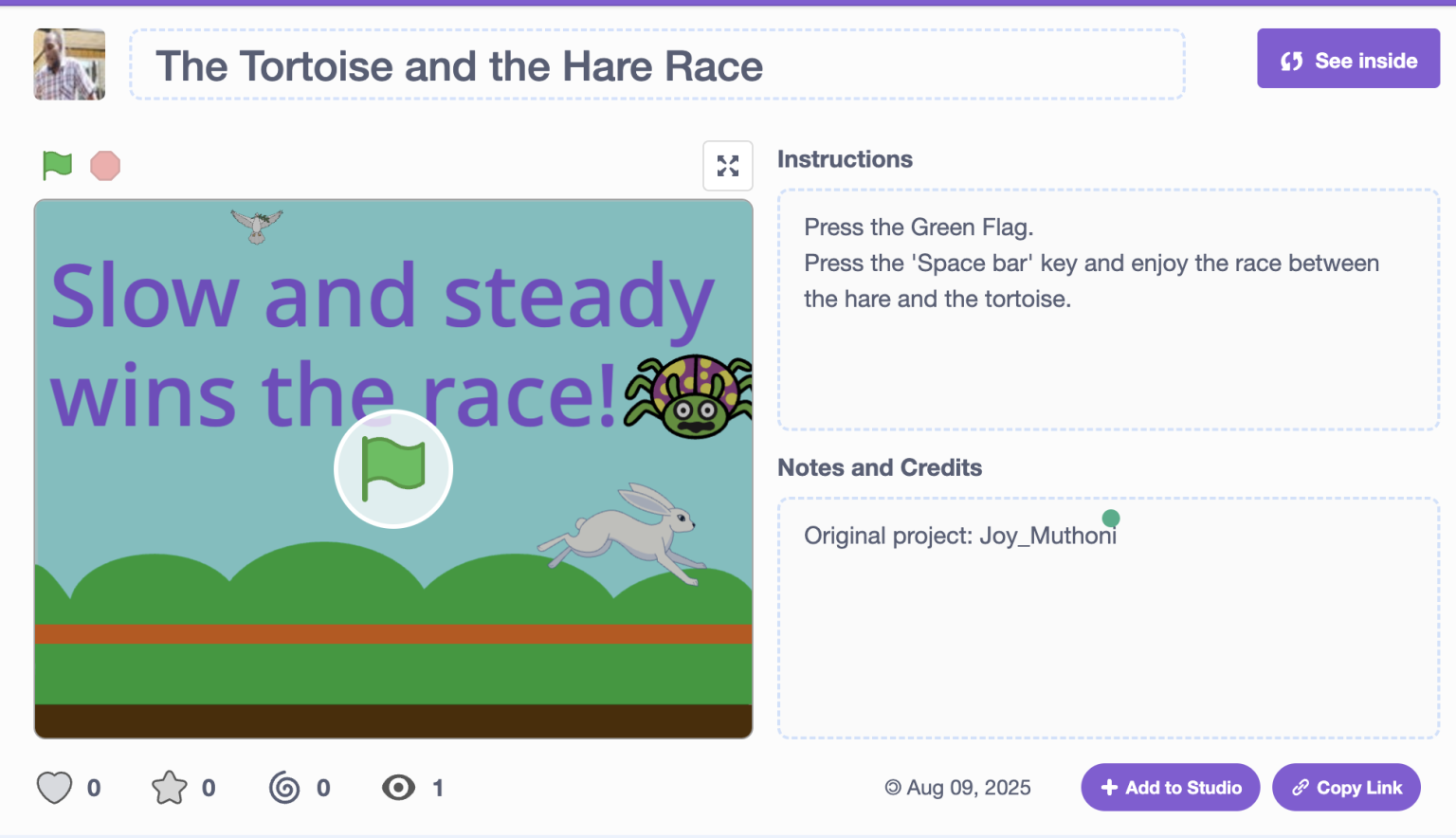
Task: Click the user's profile avatar
Action: (69, 64)
